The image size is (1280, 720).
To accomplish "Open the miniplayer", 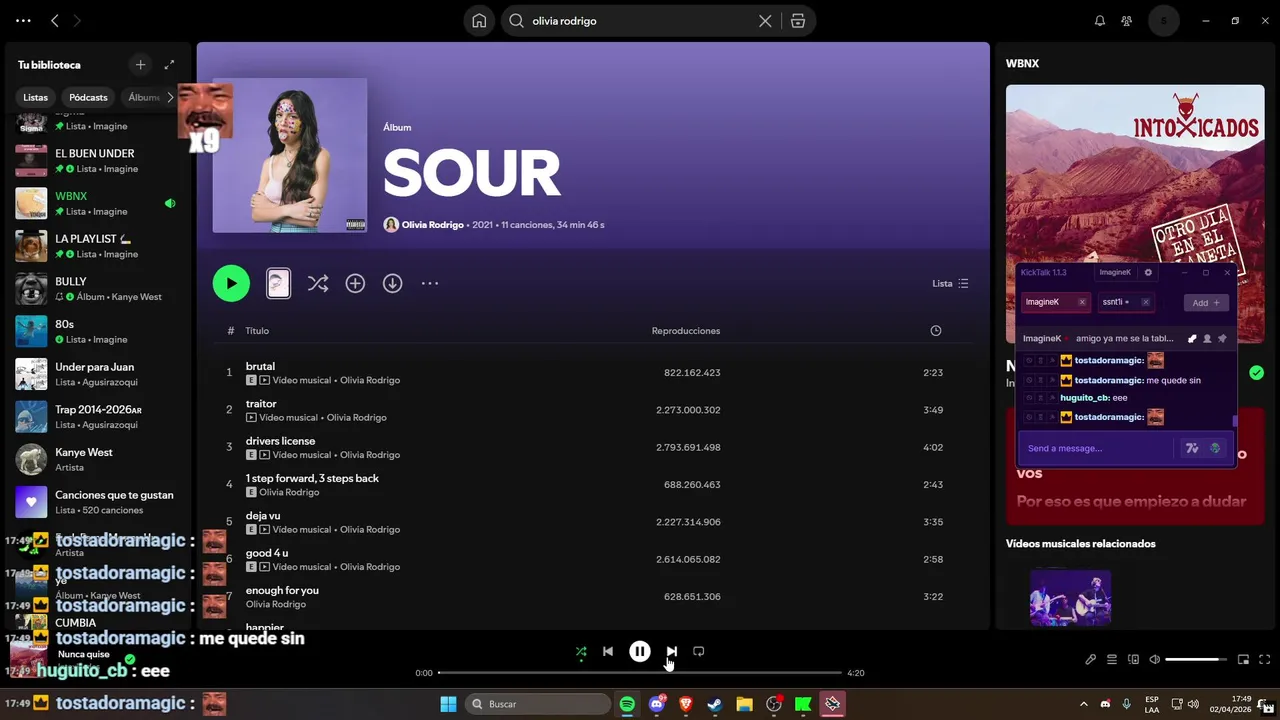I will (1243, 659).
